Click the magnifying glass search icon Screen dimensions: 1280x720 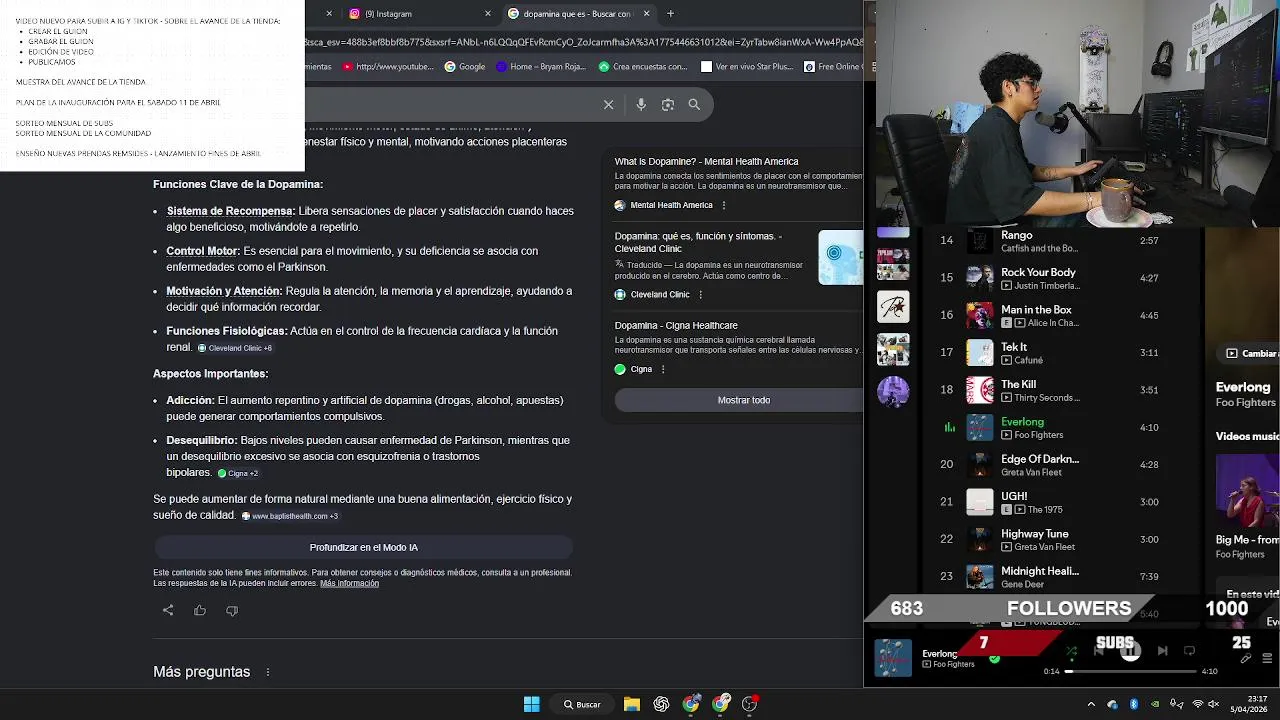click(694, 104)
